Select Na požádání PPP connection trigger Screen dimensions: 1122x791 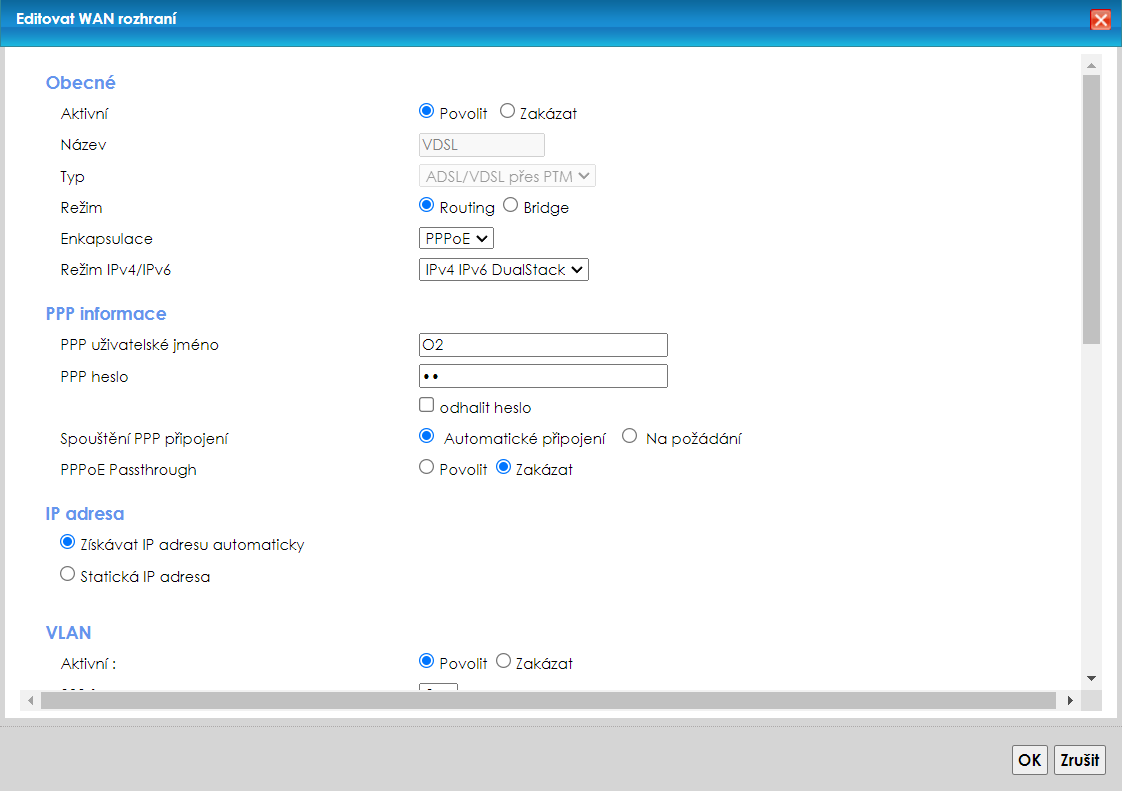629,437
